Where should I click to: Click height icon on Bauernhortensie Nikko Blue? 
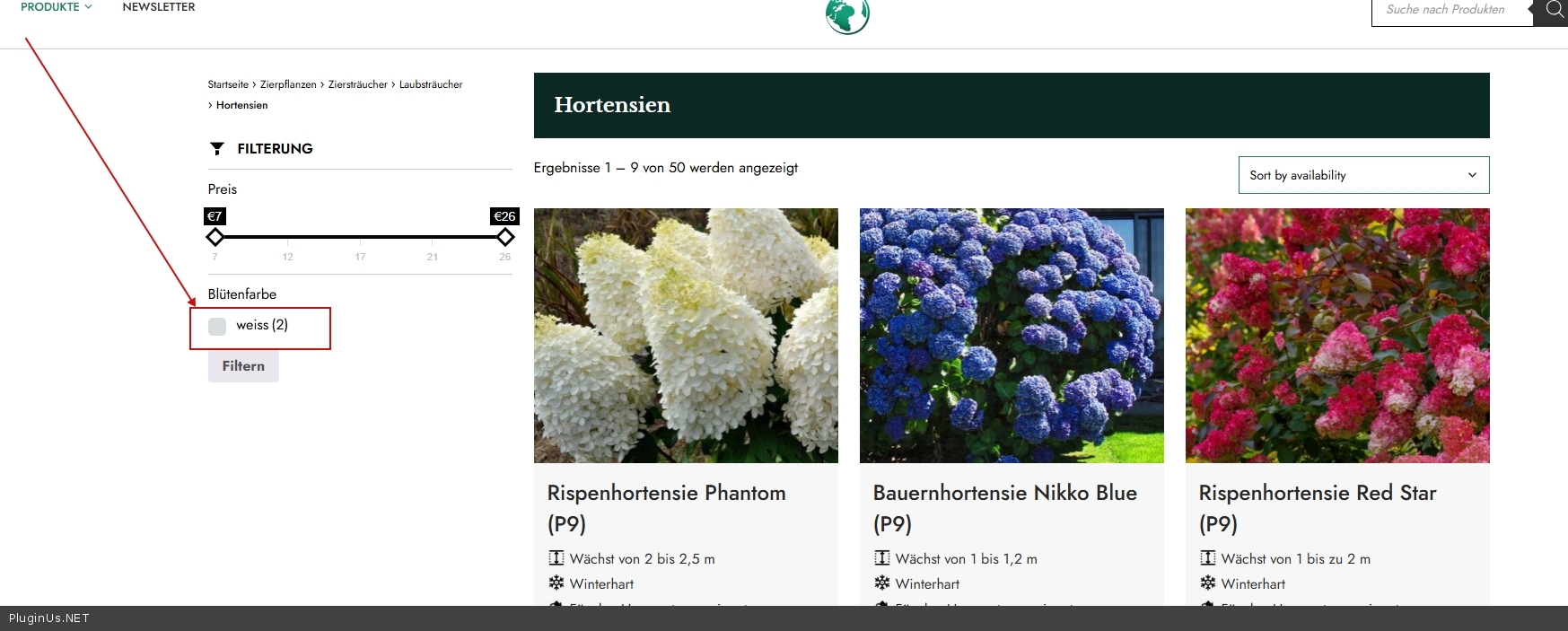pos(882,558)
